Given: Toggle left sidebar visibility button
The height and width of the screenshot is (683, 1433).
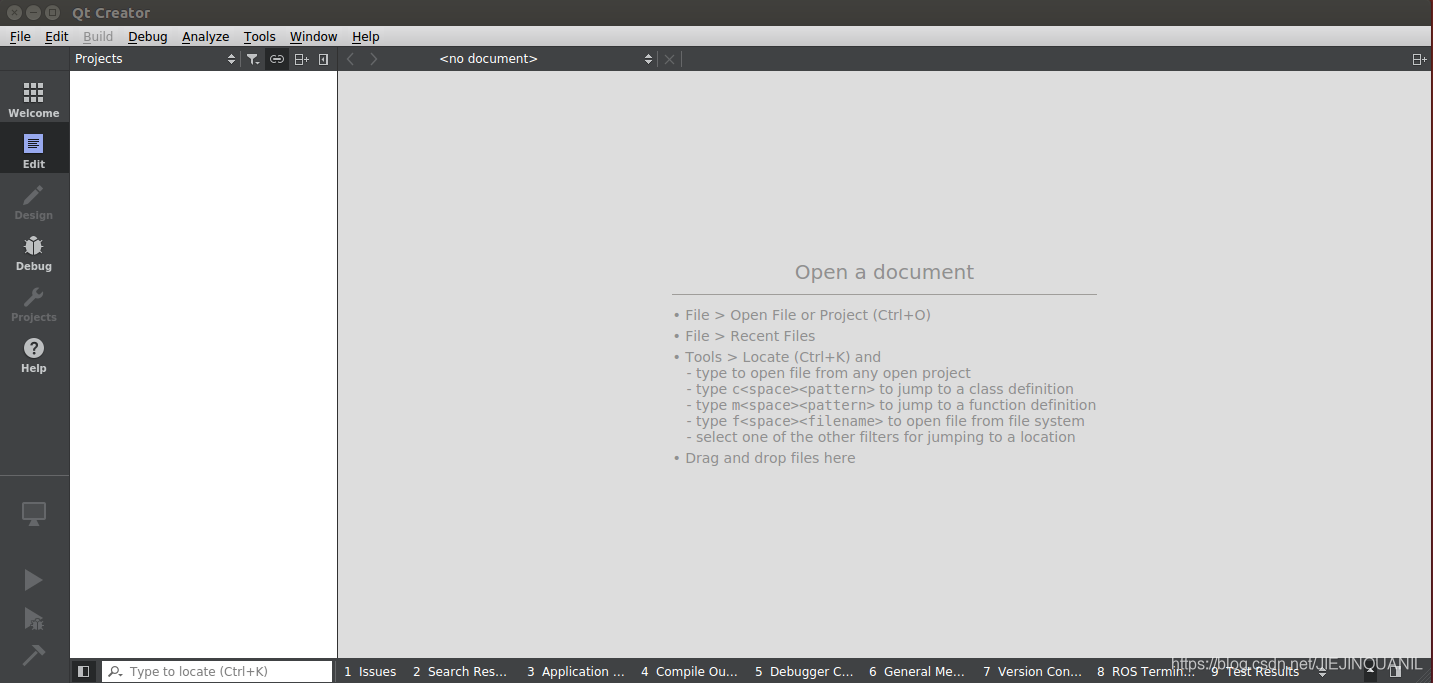Looking at the screenshot, I should (84, 672).
